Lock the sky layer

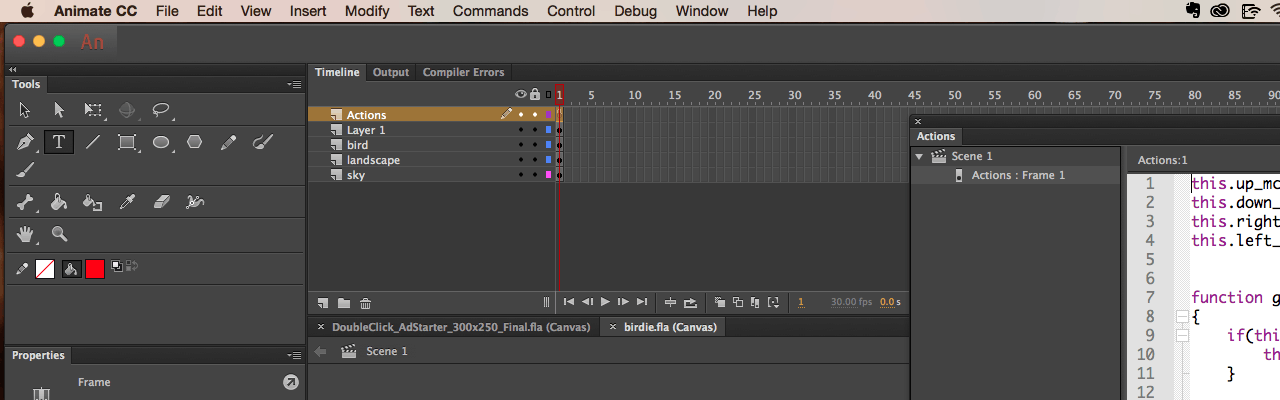[x=535, y=175]
